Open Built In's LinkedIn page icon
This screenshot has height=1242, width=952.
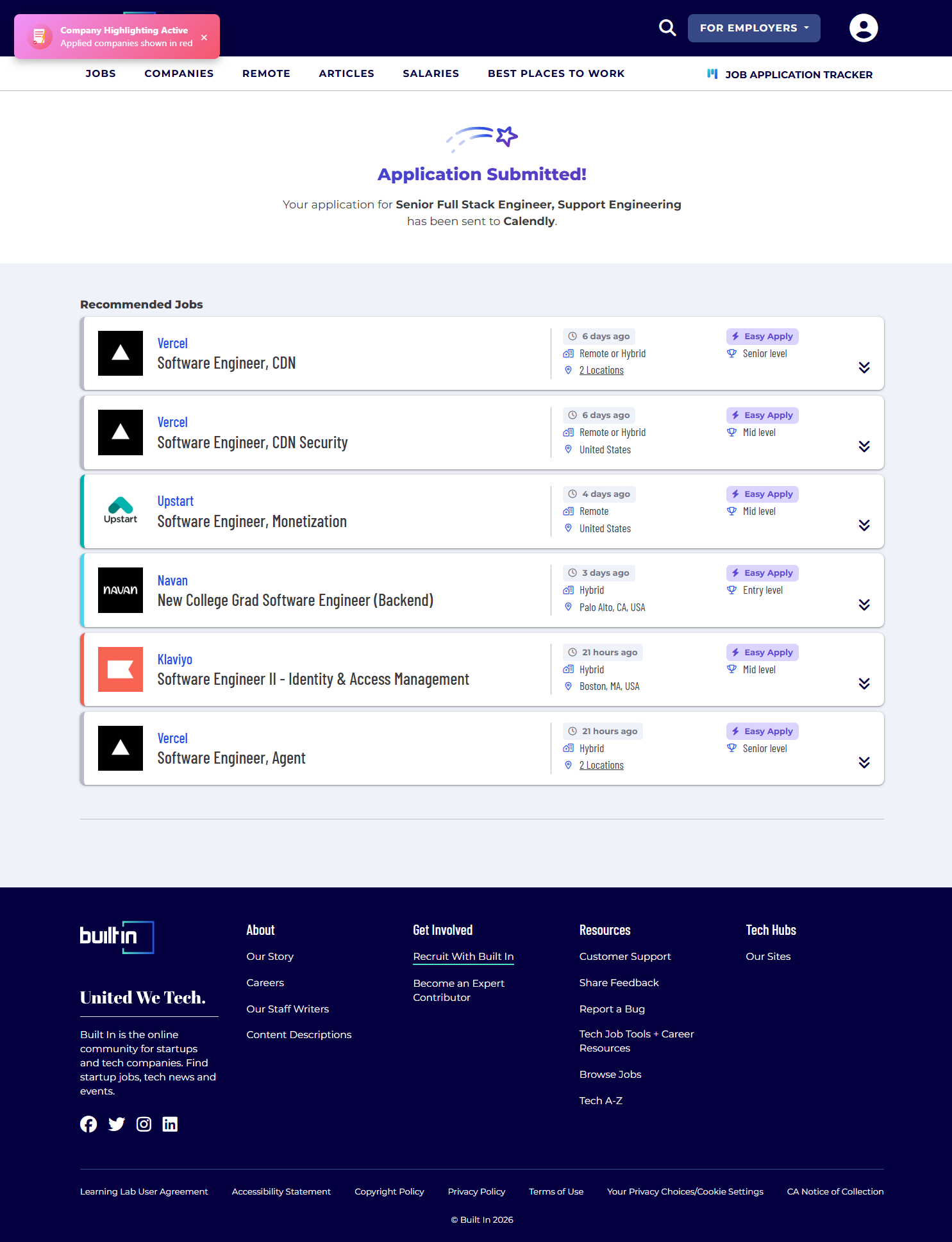tap(170, 1124)
